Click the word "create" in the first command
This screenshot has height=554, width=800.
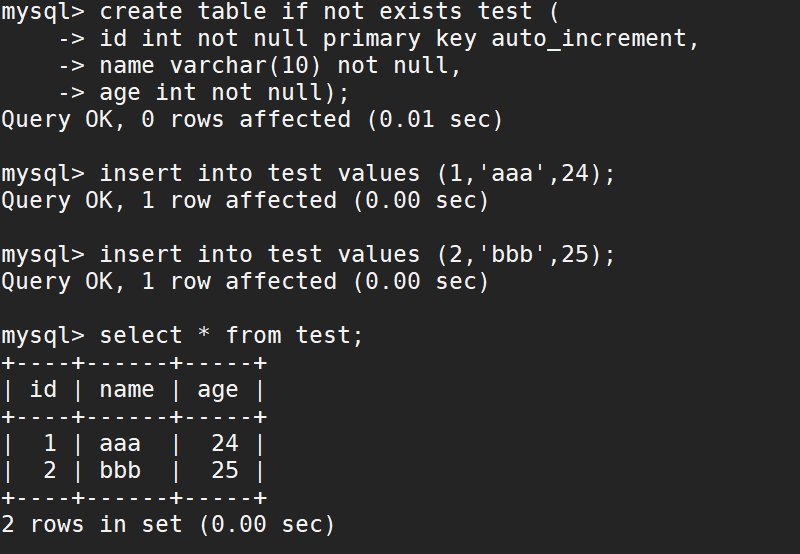click(x=141, y=13)
